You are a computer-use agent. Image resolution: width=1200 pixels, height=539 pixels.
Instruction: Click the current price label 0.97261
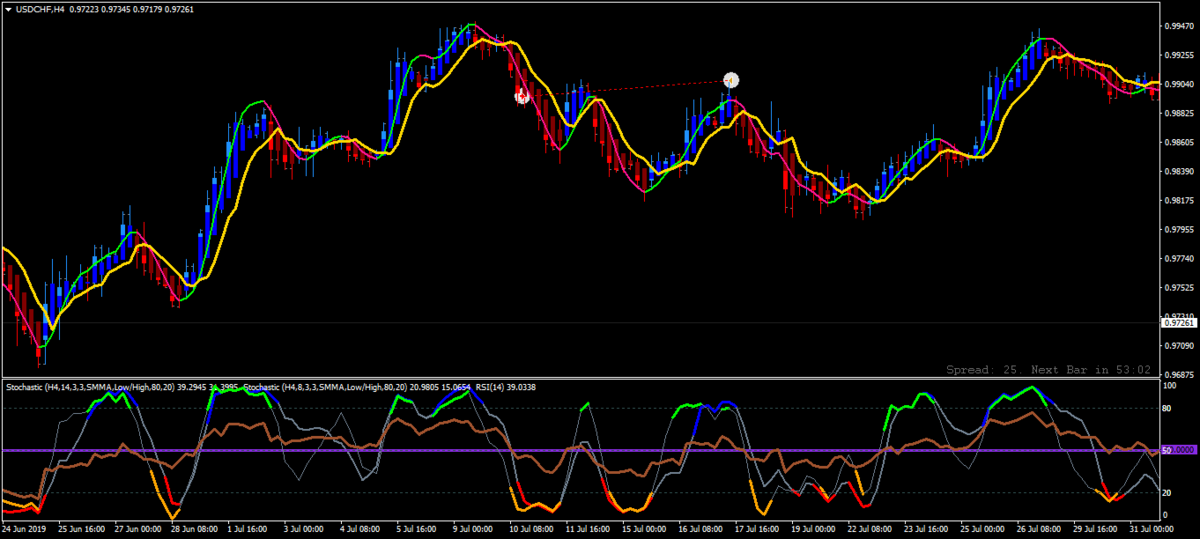[x=1180, y=323]
